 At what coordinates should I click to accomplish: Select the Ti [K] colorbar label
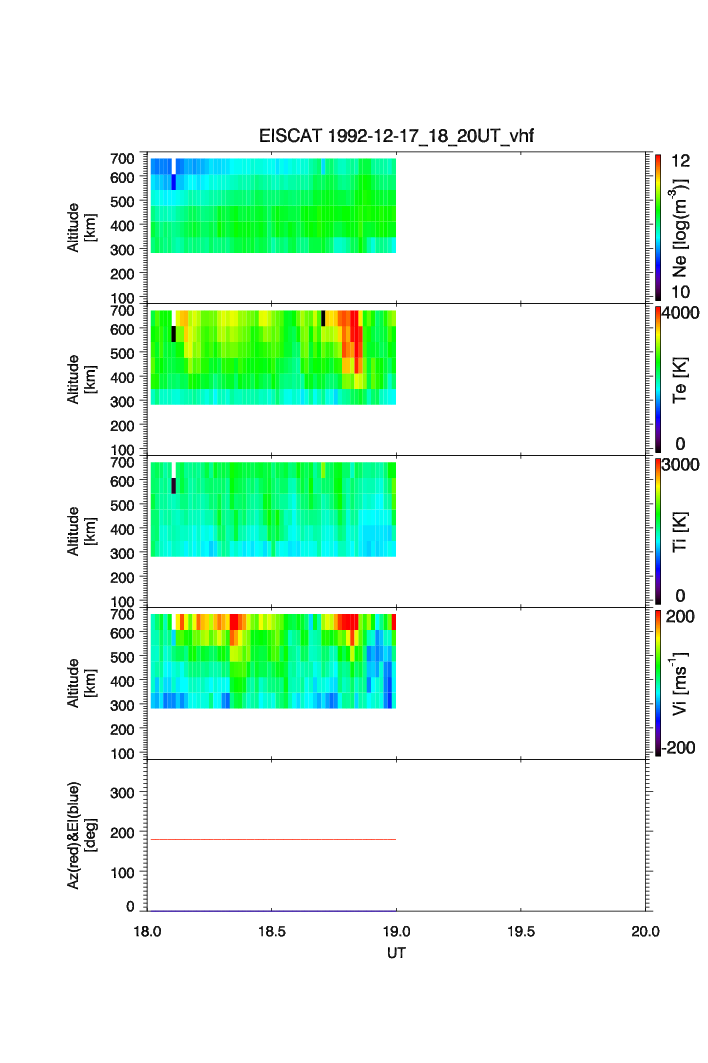tap(681, 532)
